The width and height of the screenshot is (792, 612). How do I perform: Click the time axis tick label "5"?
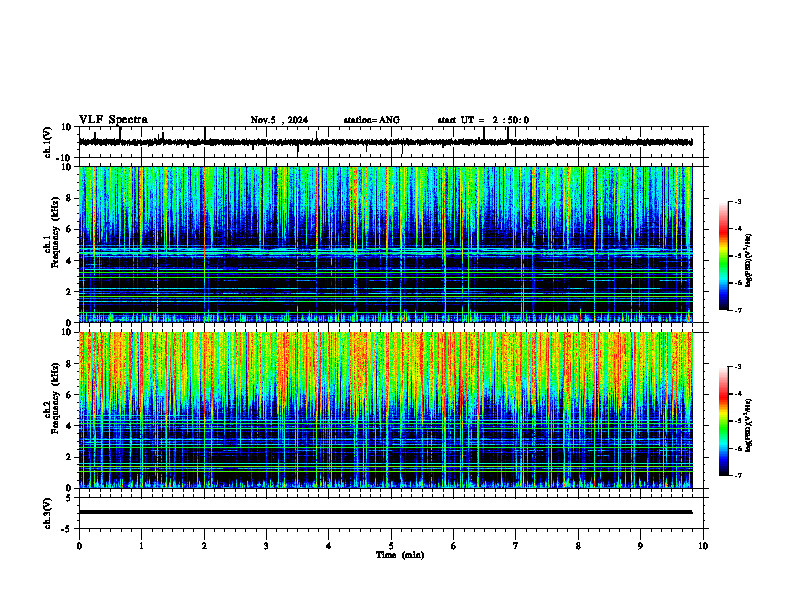391,546
